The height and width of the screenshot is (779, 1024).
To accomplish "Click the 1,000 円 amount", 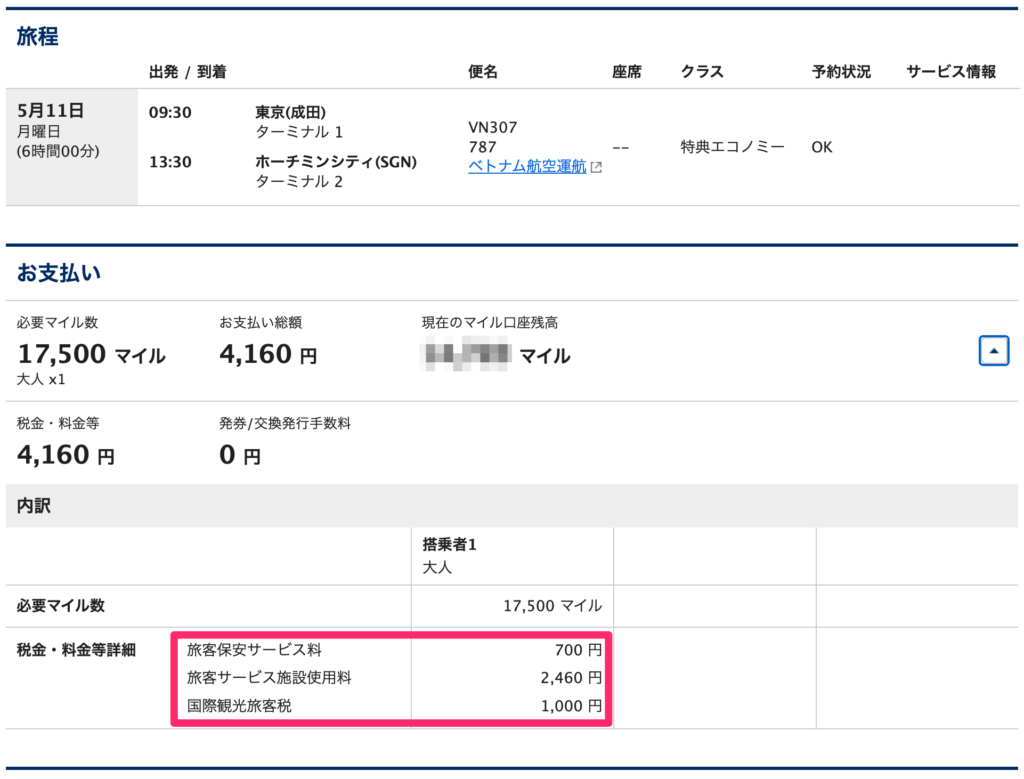I will click(571, 706).
